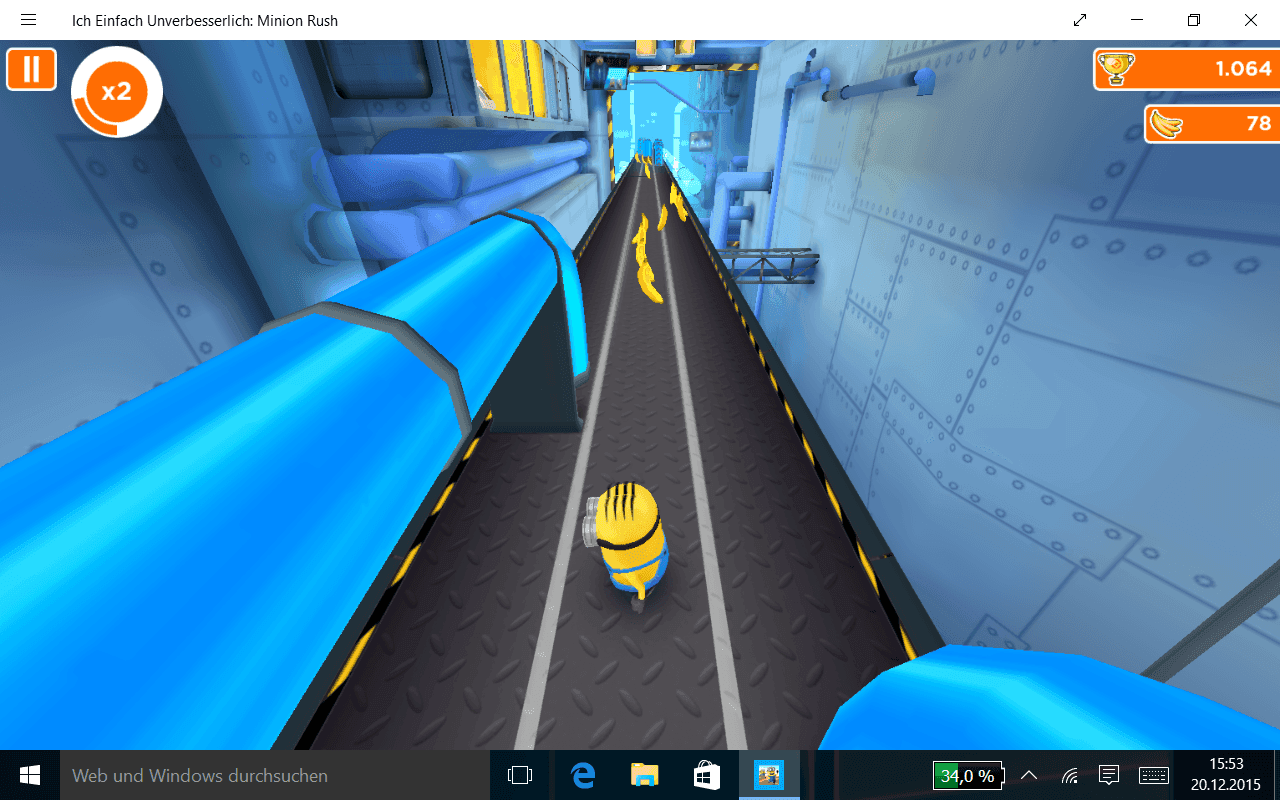Open the Windows Store from the taskbar

[707, 775]
